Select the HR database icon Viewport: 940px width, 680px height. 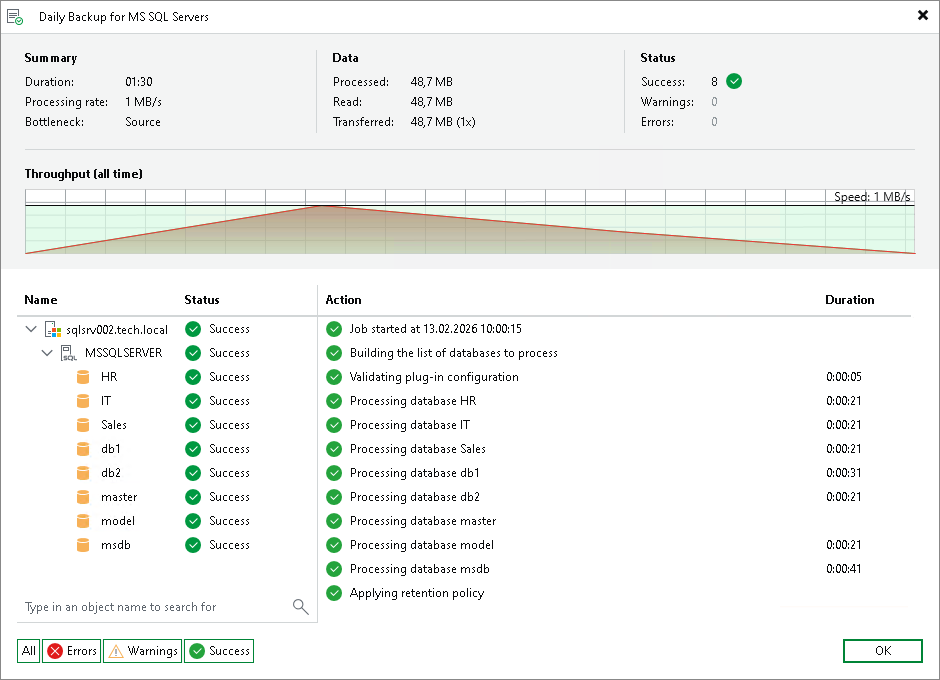[83, 377]
